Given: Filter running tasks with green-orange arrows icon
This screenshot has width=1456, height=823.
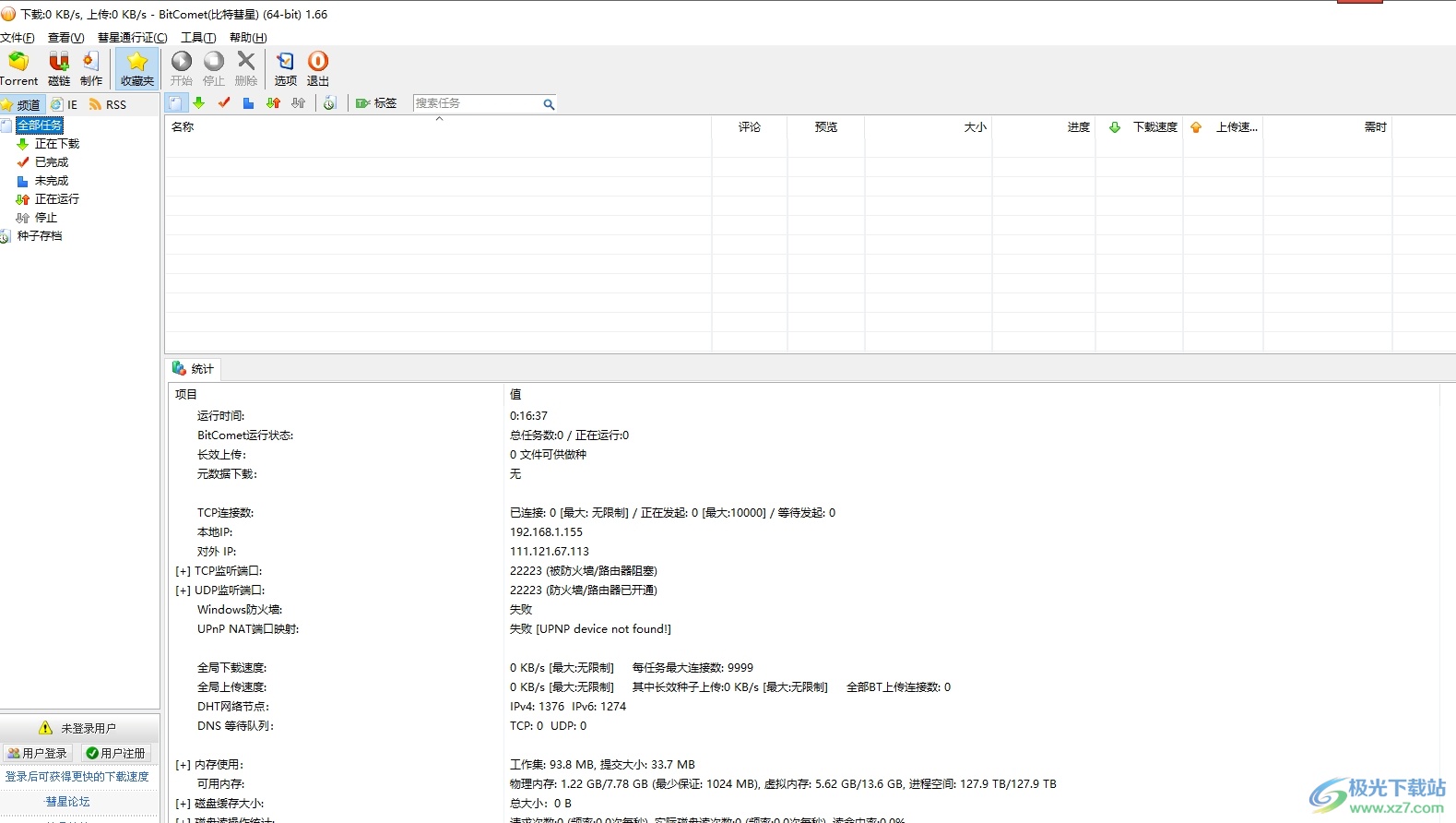Looking at the screenshot, I should pos(274,103).
